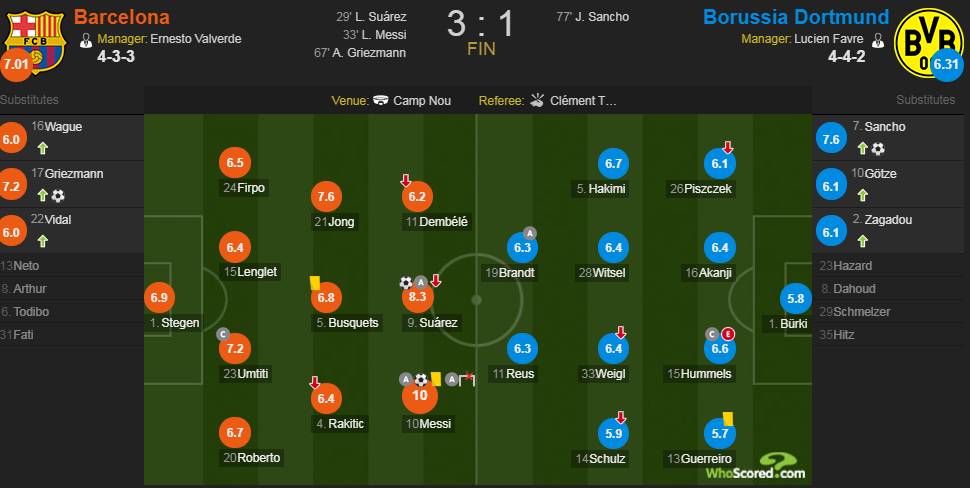Click the substitution arrow above Dembélé
The width and height of the screenshot is (970, 488).
click(406, 181)
